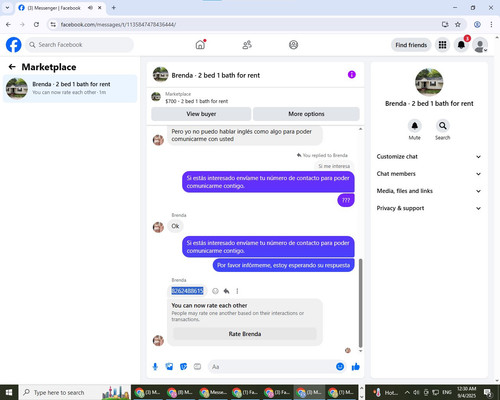
Task: Click the taskbar 'Type here to search' box
Action: [x=75, y=392]
